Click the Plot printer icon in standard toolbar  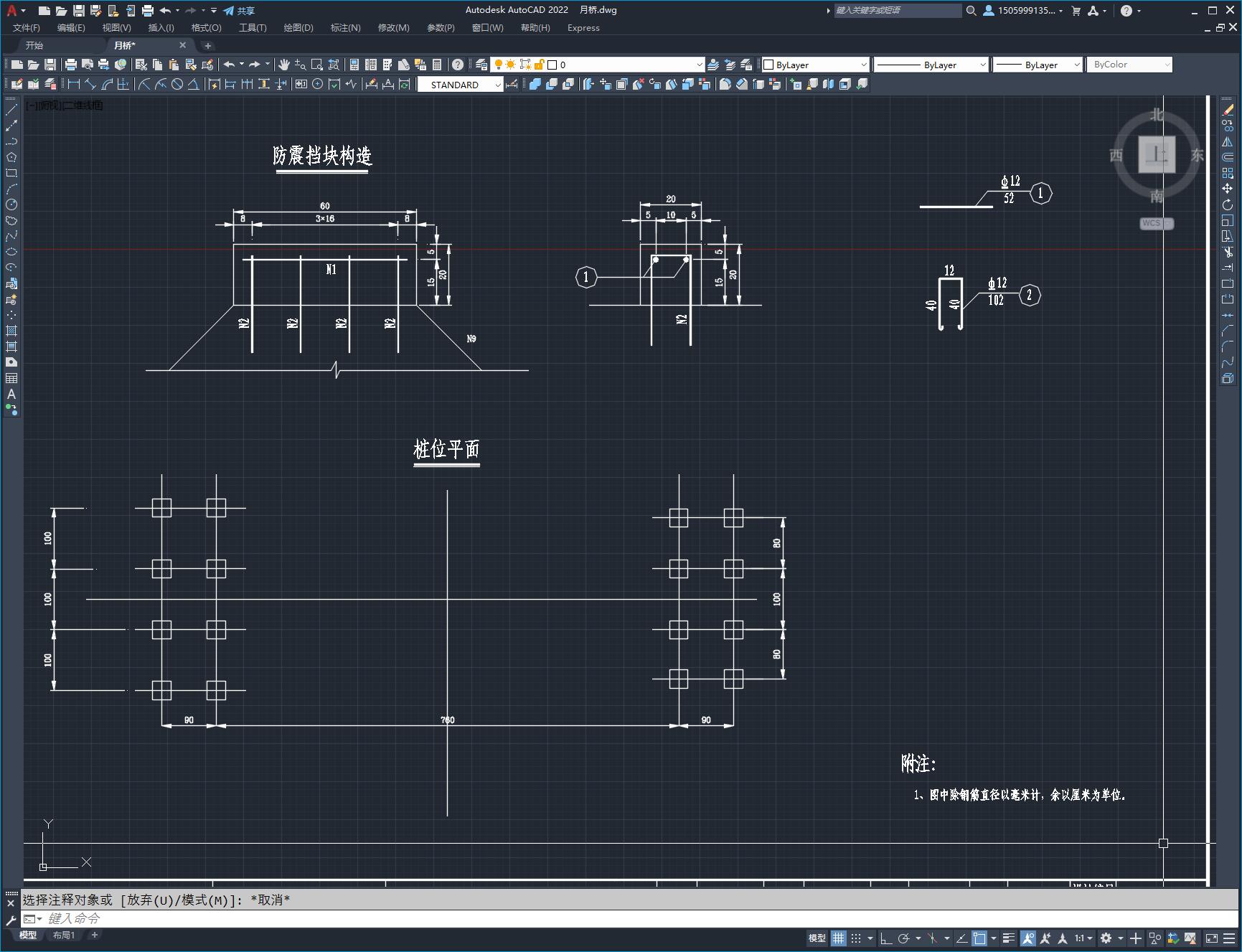(x=71, y=65)
